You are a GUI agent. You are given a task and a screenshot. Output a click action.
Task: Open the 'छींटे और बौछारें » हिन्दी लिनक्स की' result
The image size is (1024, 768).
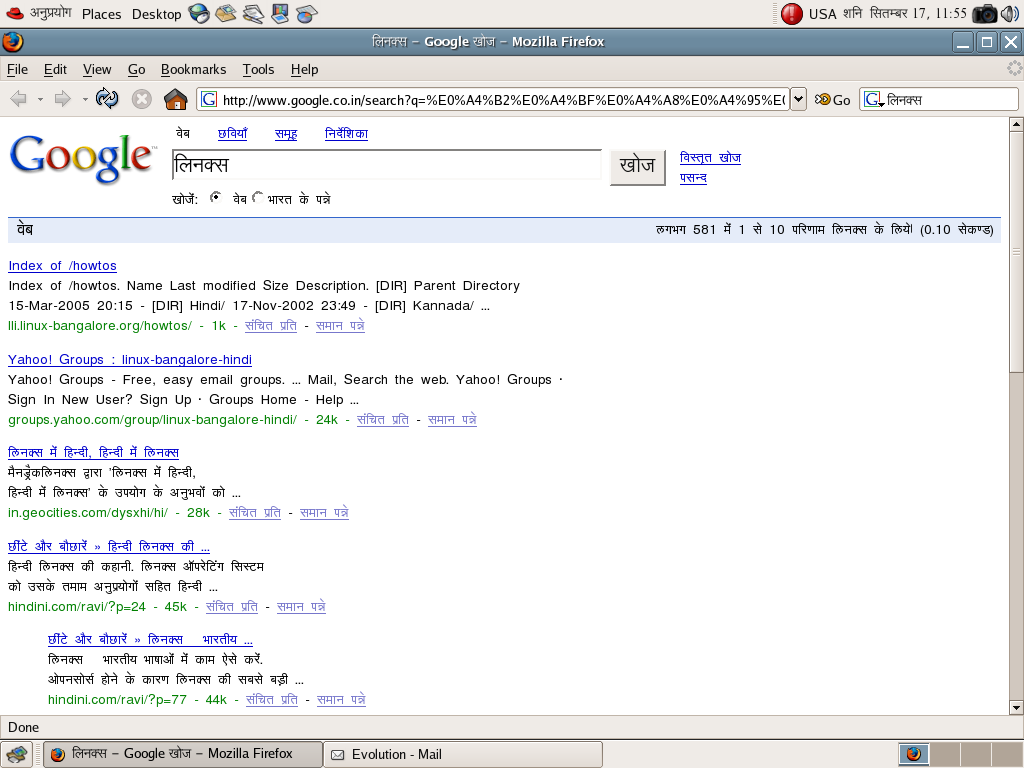(108, 546)
